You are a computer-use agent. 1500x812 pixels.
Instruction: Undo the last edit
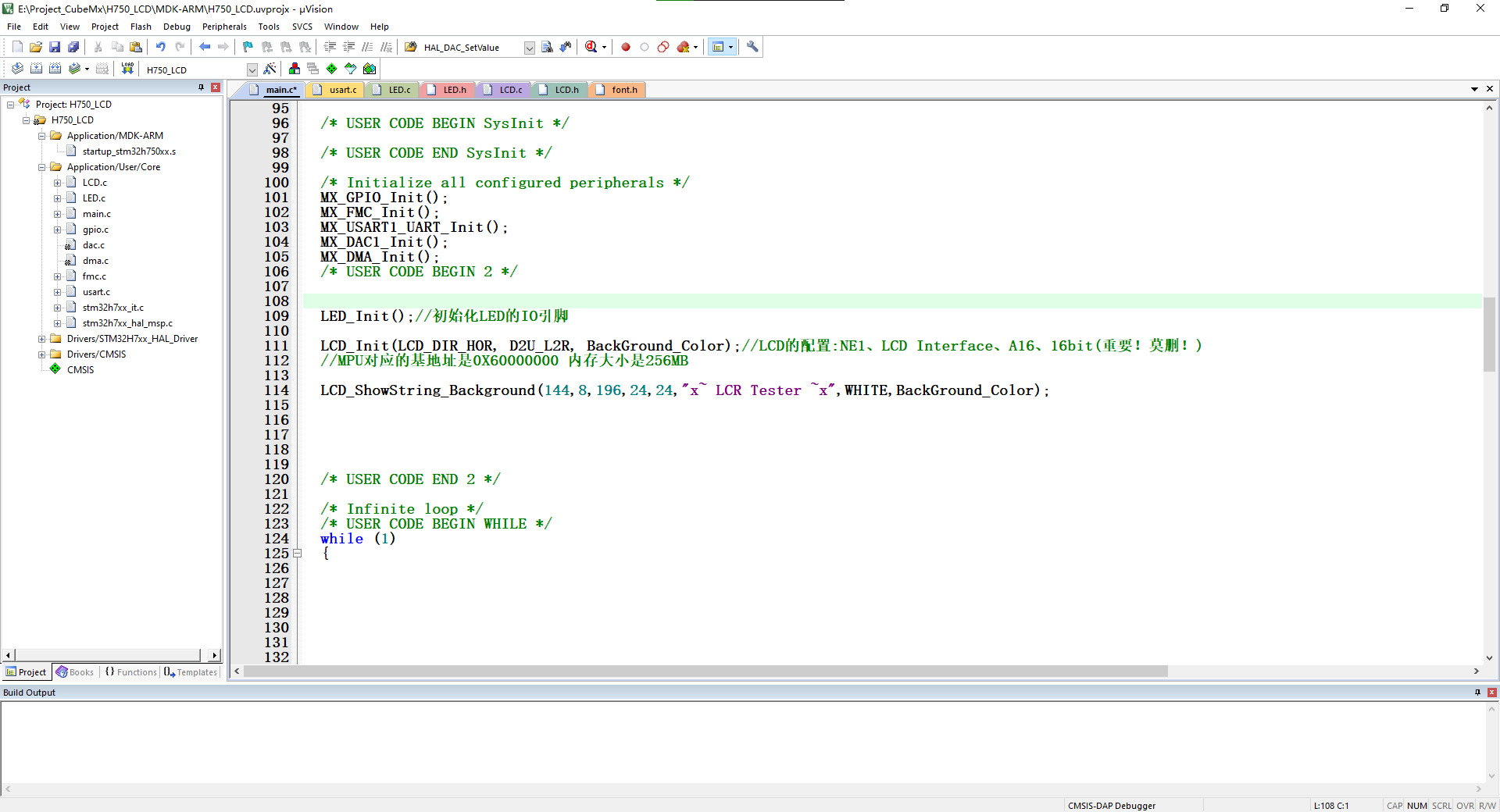[x=160, y=47]
